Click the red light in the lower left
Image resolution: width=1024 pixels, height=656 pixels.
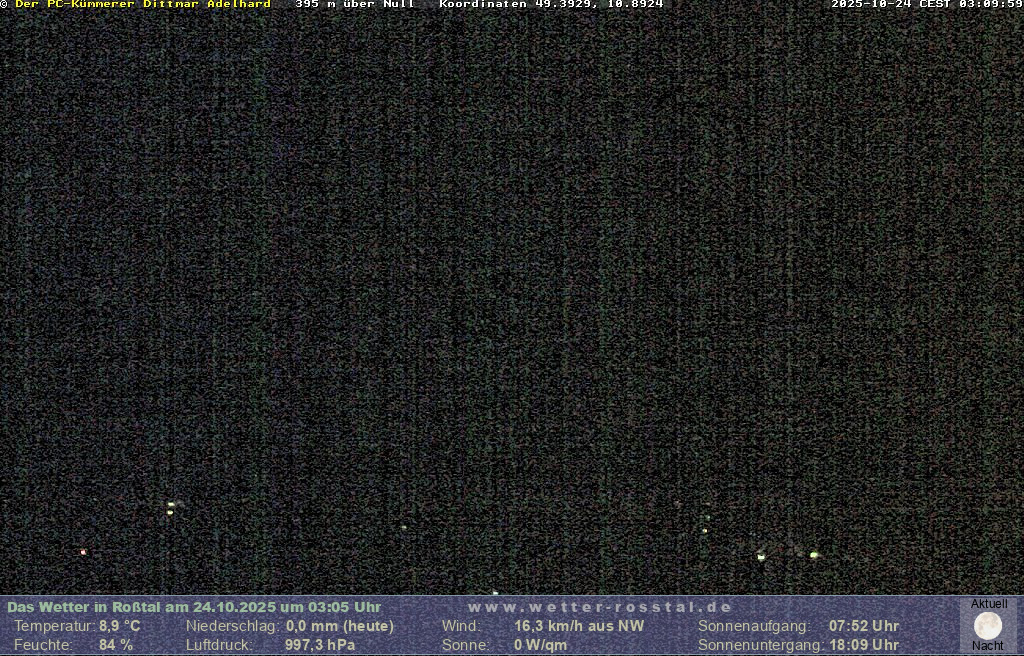point(83,552)
